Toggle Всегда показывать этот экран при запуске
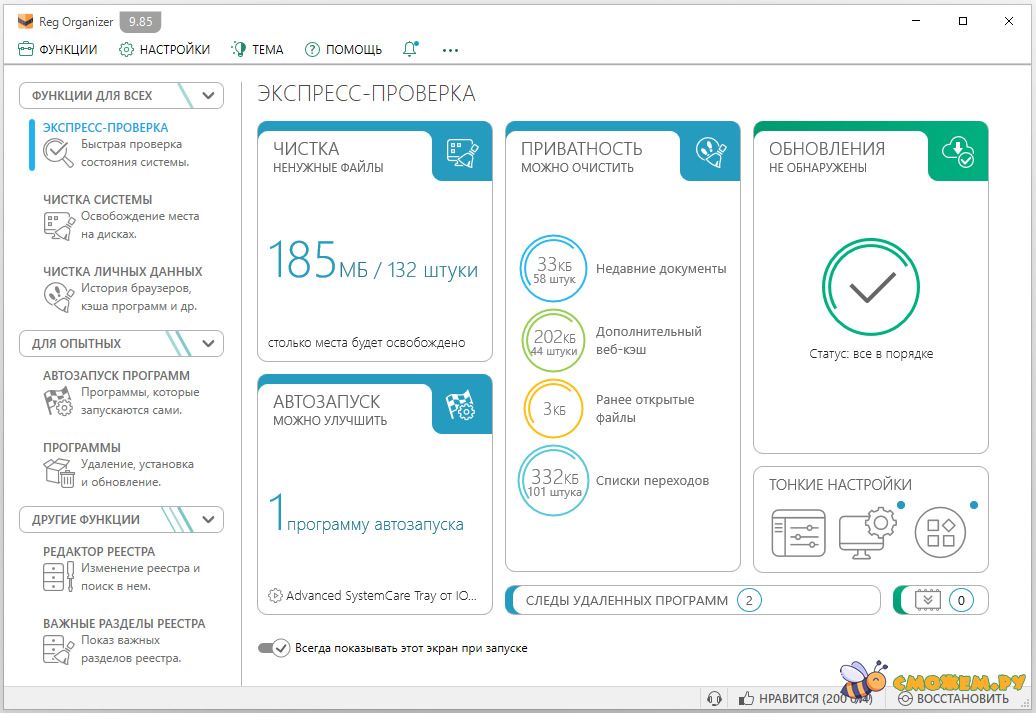The width and height of the screenshot is (1036, 713). [x=273, y=648]
